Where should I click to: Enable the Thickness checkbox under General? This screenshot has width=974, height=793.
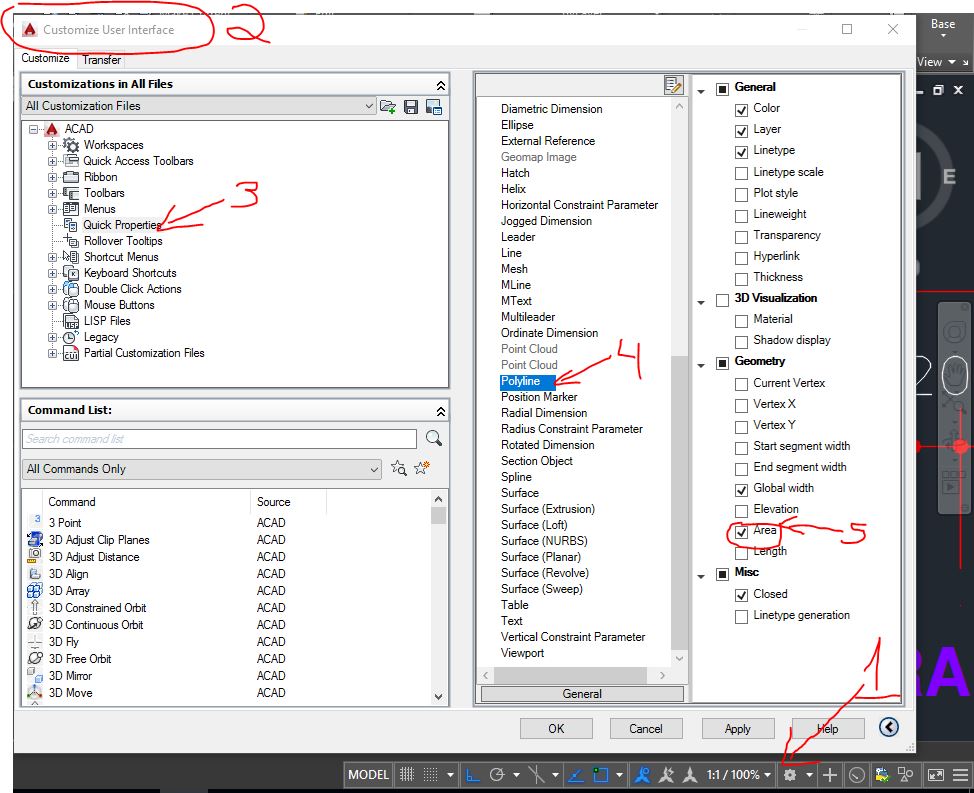coord(742,278)
